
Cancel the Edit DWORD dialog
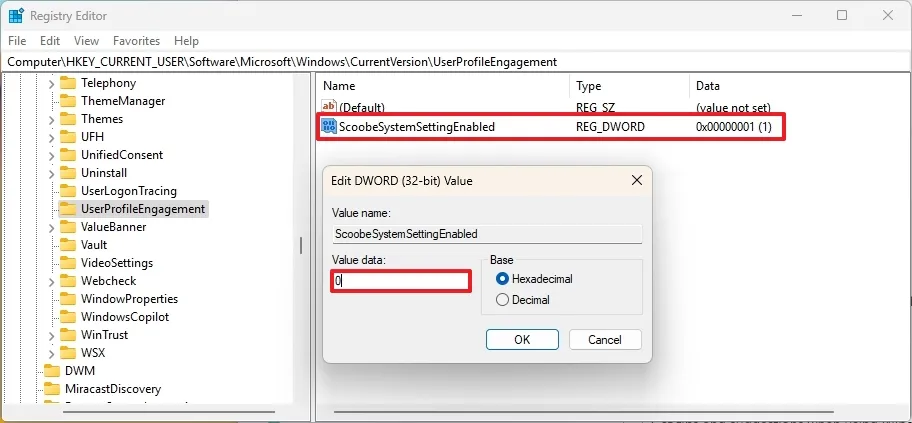(x=605, y=340)
